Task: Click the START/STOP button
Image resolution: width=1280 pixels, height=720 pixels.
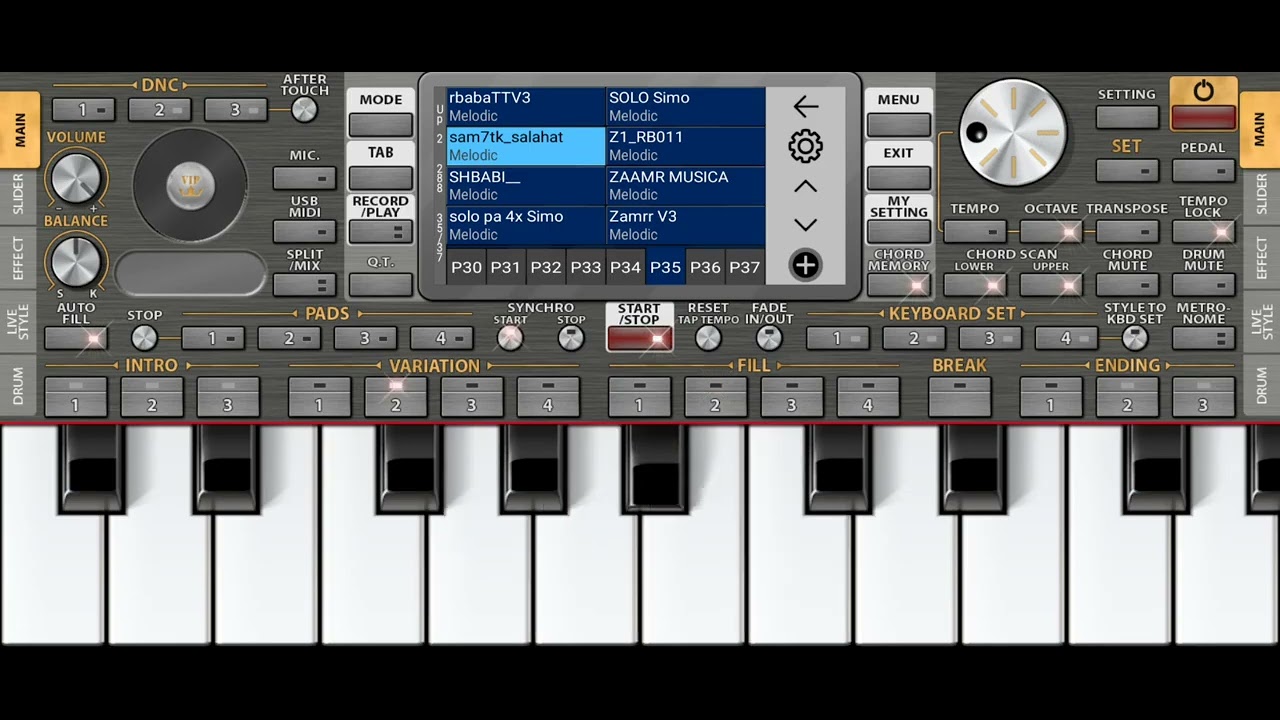Action: tap(639, 327)
